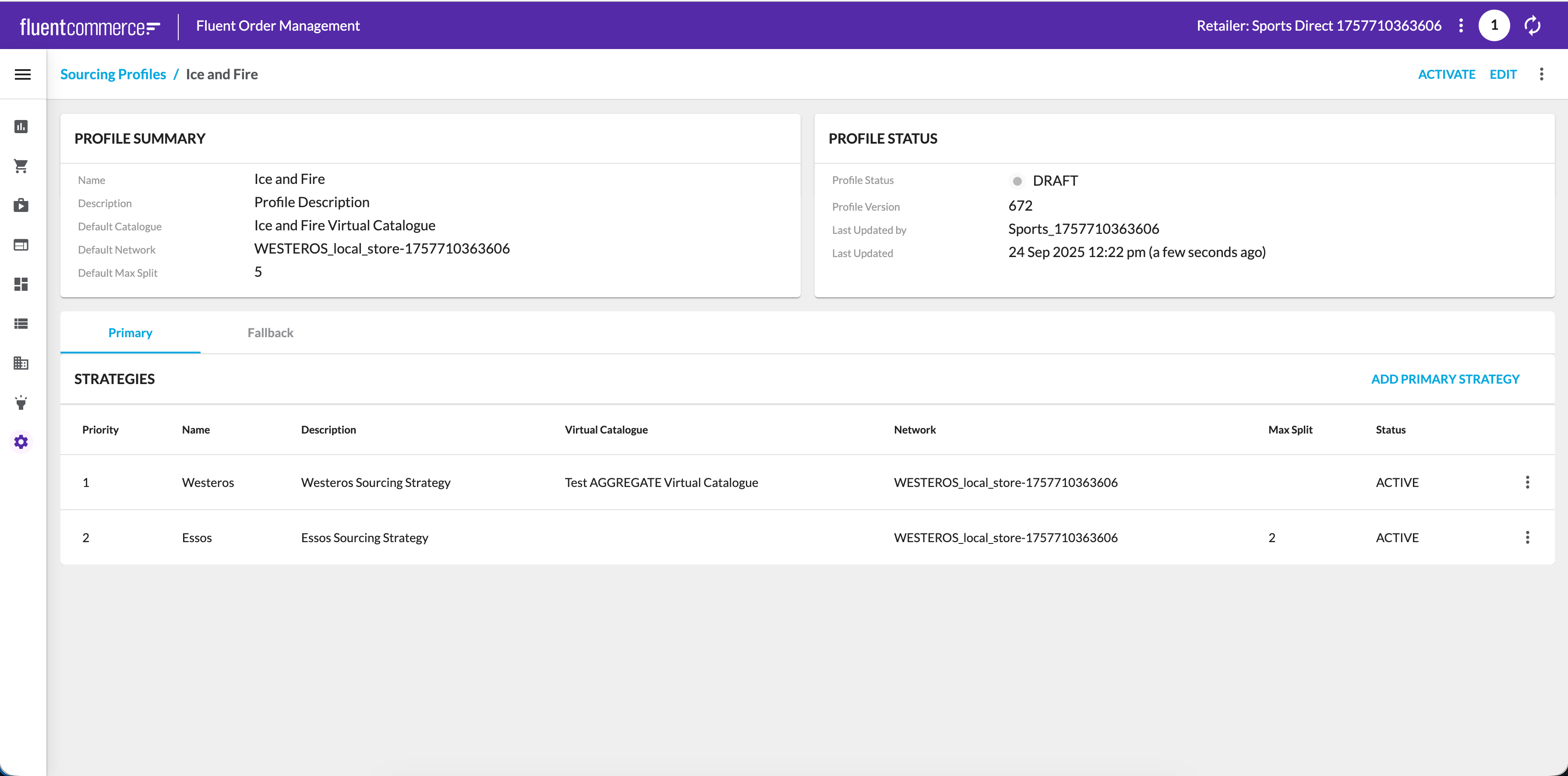Viewport: 1568px width, 776px height.
Task: Click the list view sidebar icon
Action: (x=21, y=324)
